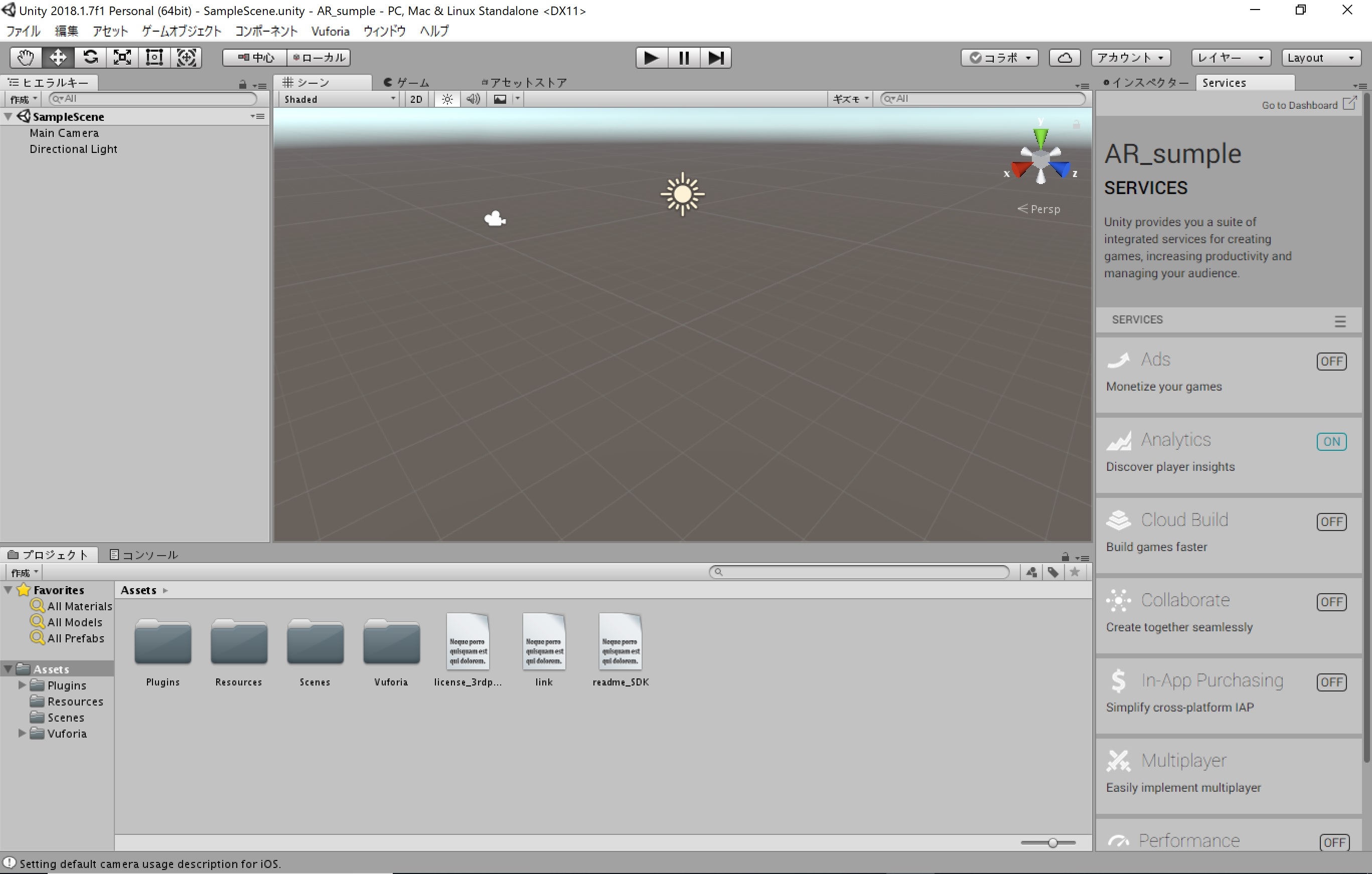The image size is (1372, 874).
Task: Open Unity cloud services with the cloud icon
Action: tap(1064, 57)
